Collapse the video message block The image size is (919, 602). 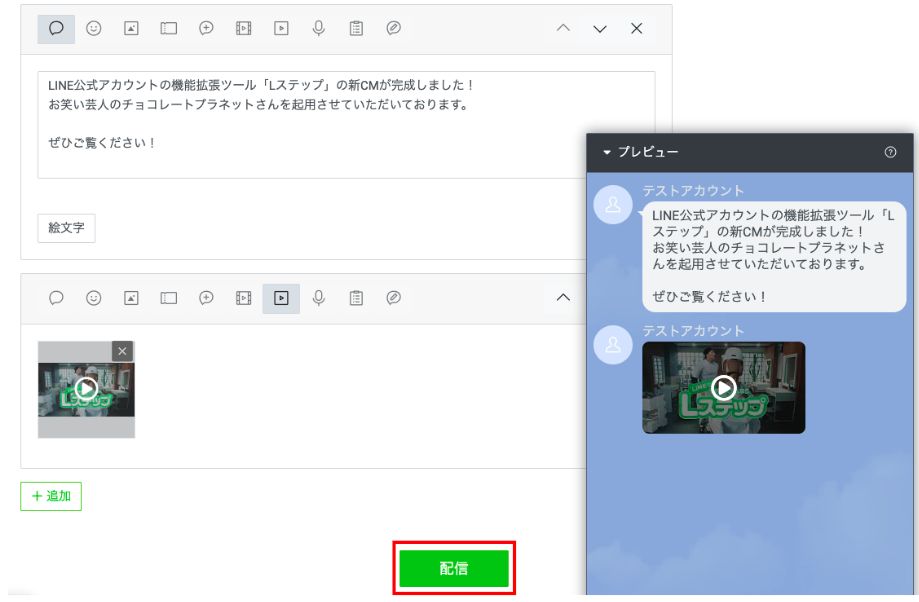[x=562, y=298]
